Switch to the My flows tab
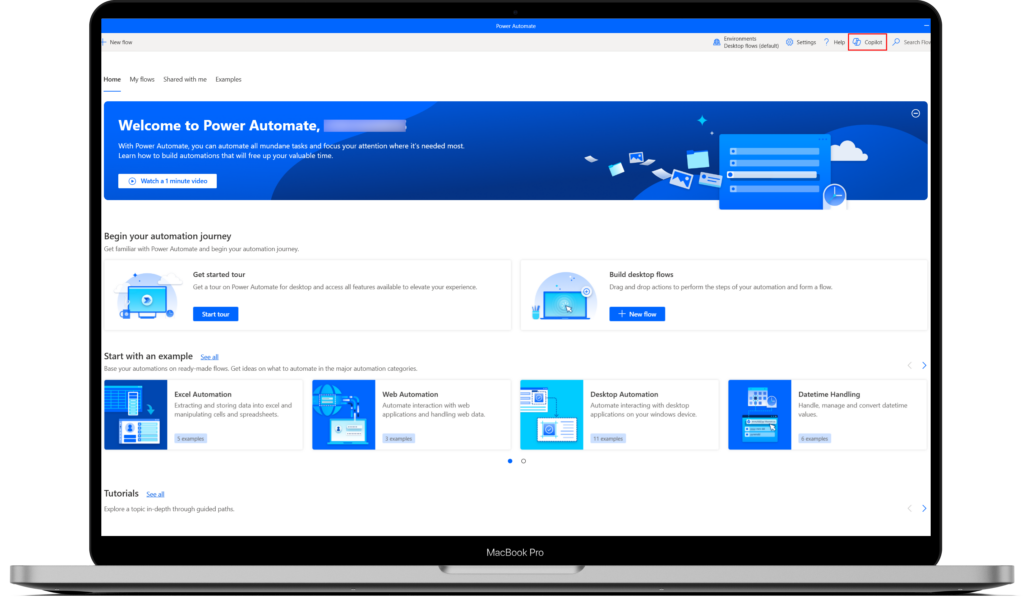Screen dimensions: 1024x598 142,79
